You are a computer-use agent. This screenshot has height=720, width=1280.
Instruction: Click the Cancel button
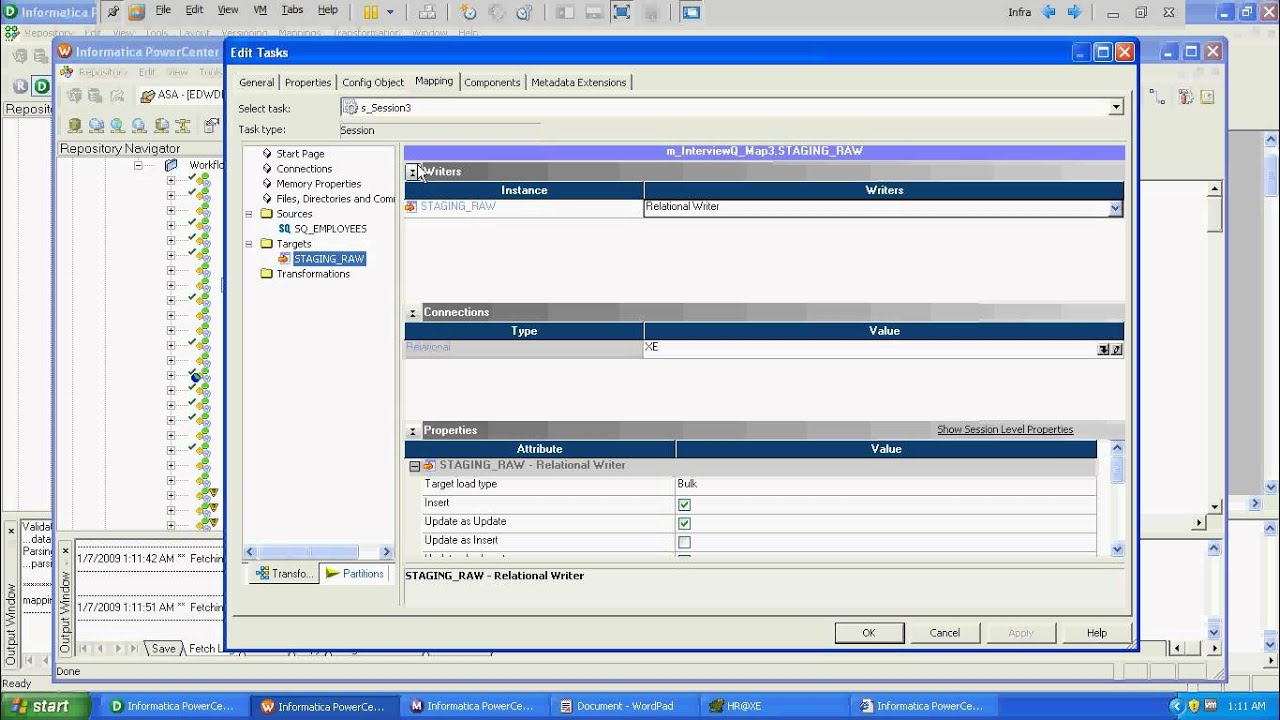tap(945, 633)
